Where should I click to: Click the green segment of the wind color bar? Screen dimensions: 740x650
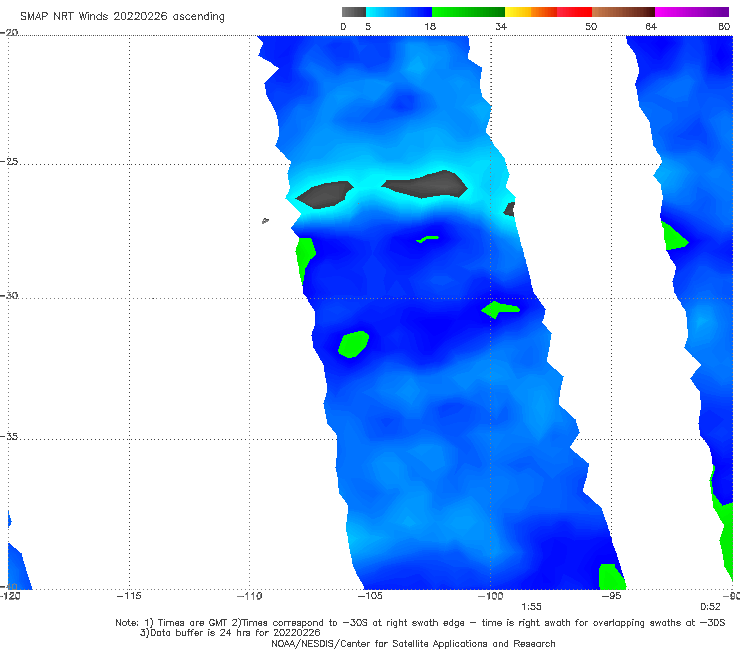pyautogui.click(x=468, y=12)
